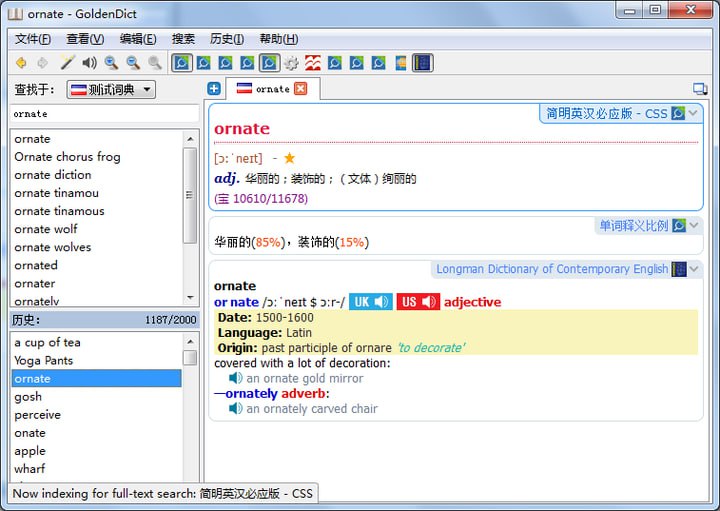Select 'perceive' from the history list
The width and height of the screenshot is (720, 511).
pyautogui.click(x=38, y=414)
